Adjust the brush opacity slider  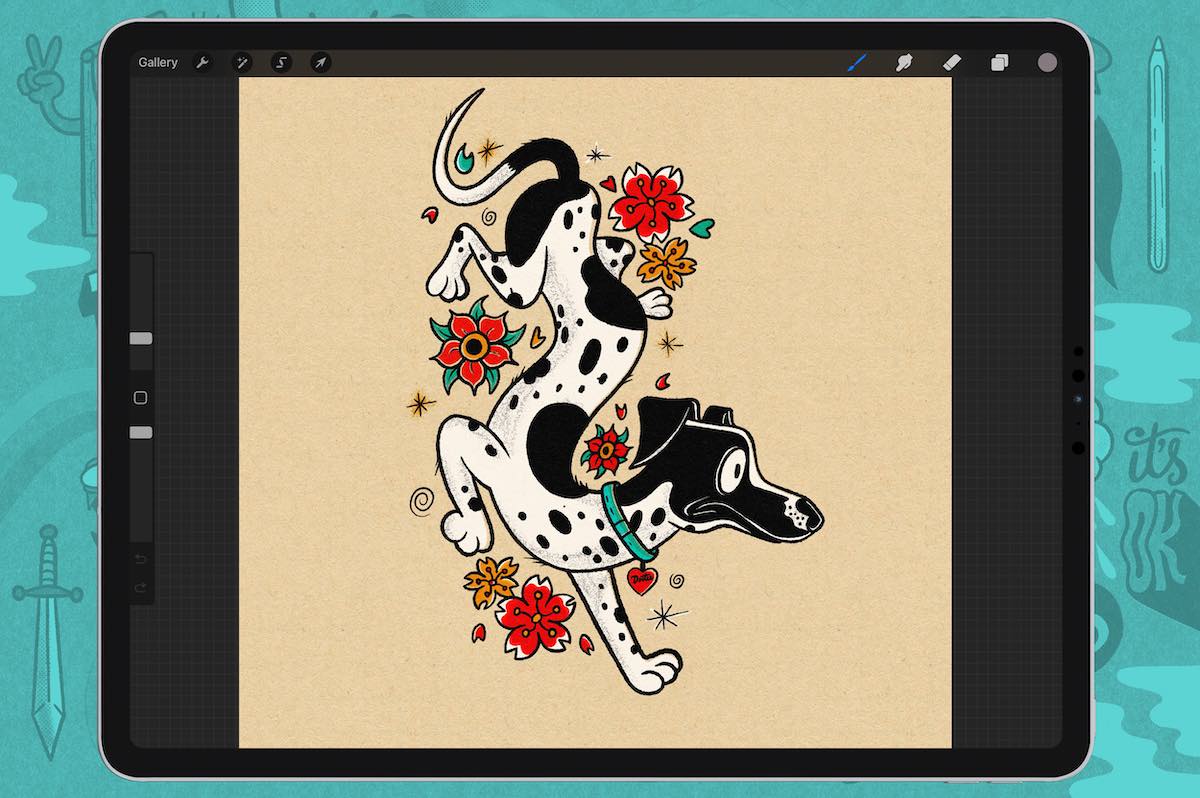(138, 432)
